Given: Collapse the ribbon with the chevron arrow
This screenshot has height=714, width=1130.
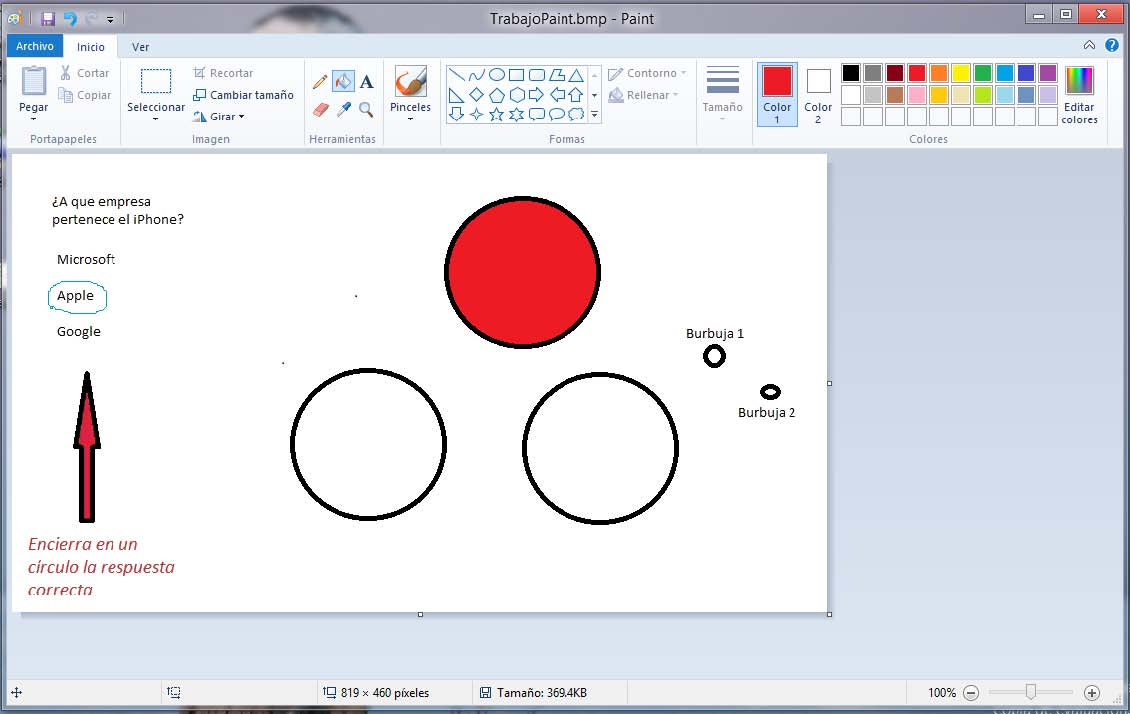Looking at the screenshot, I should [1090, 46].
